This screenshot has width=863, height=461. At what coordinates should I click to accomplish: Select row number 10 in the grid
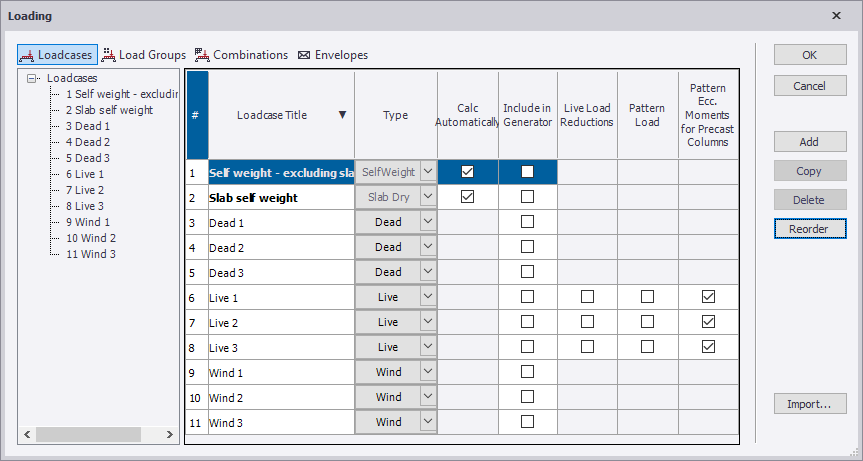tap(197, 398)
